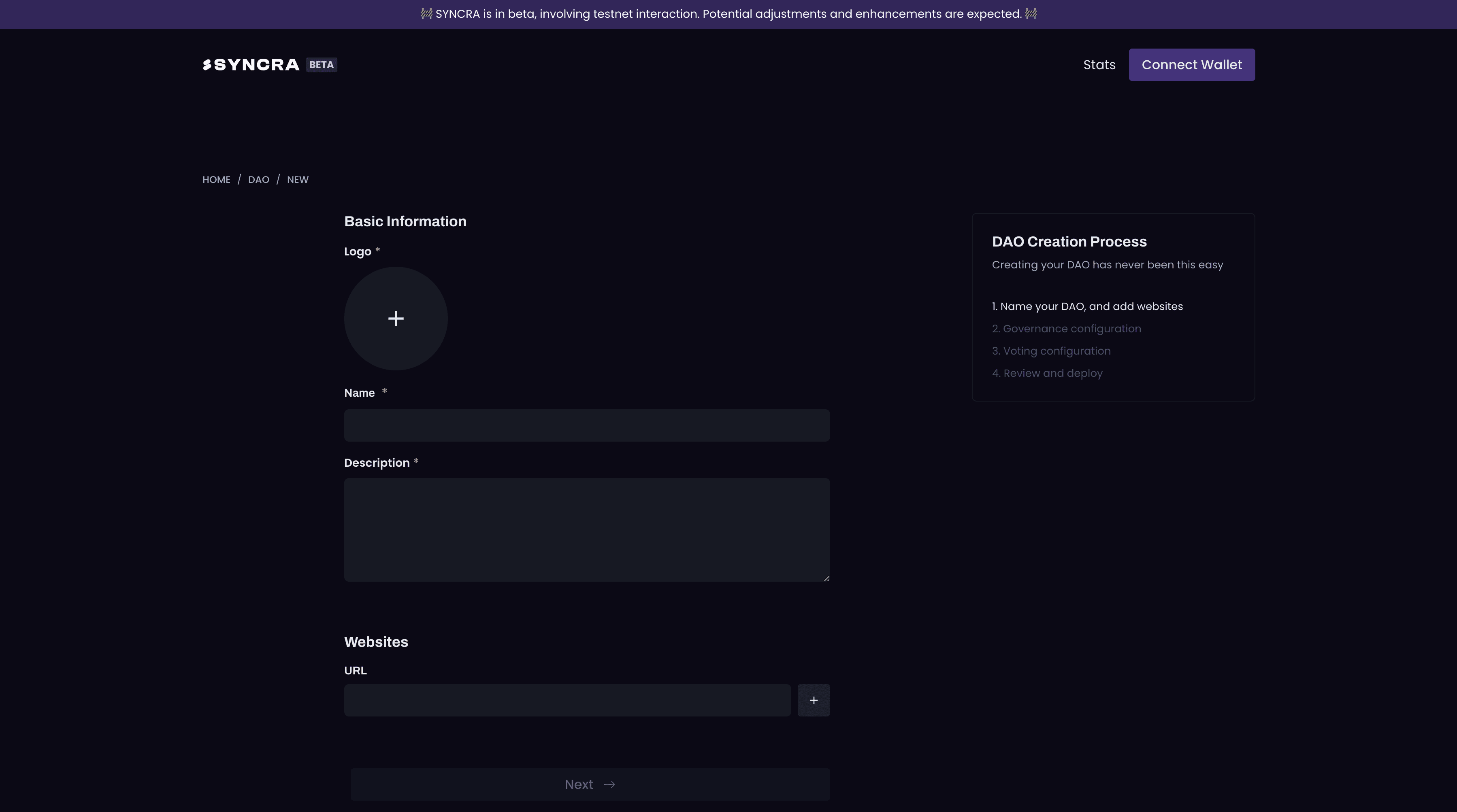1457x812 pixels.
Task: Focus the Description text area
Action: (586, 530)
